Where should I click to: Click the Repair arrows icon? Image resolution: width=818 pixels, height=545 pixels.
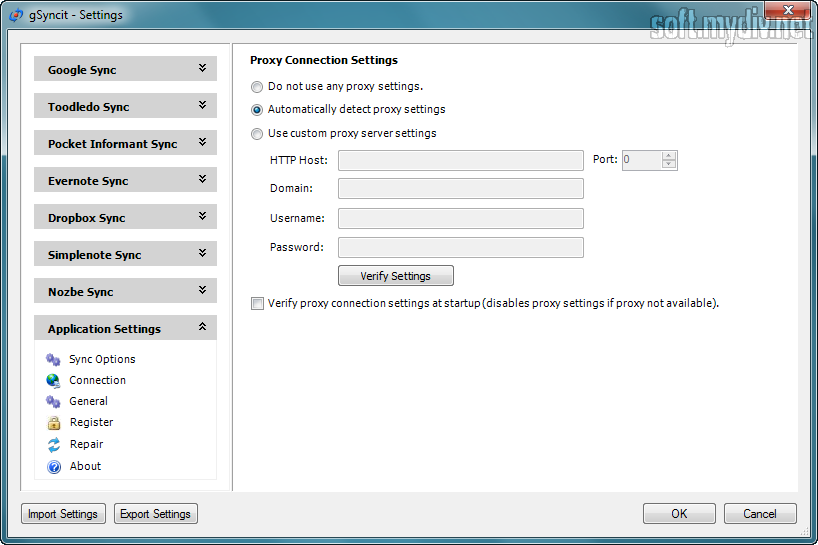click(x=54, y=444)
